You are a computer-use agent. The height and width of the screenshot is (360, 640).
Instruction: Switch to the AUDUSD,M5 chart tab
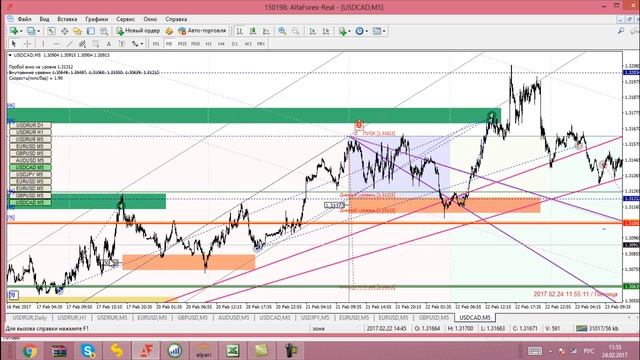click(x=233, y=318)
